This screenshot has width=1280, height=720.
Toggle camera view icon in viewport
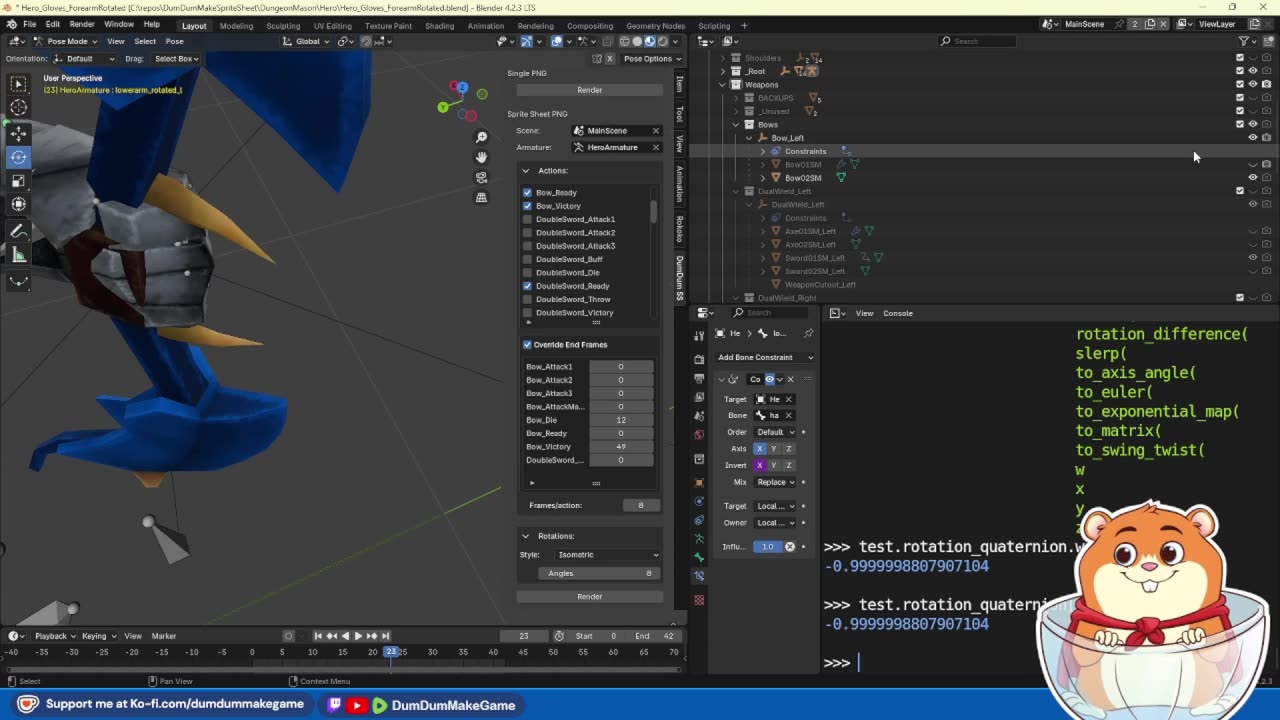(481, 177)
